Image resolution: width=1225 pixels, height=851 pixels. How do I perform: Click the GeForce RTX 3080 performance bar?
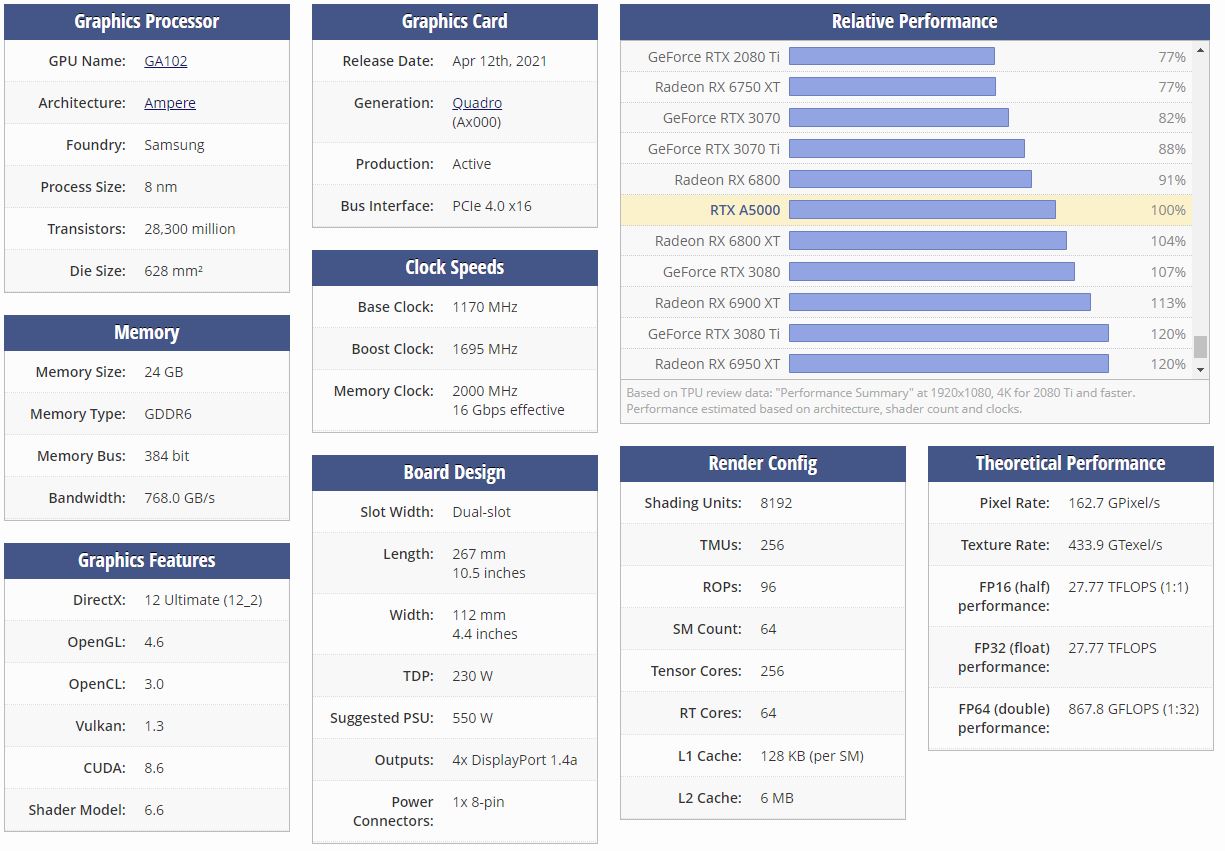click(x=932, y=272)
